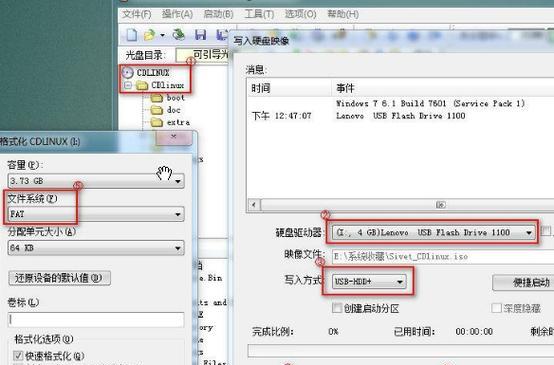Click the 卷标 volume label input field
This screenshot has height=365, width=554.
coord(96,320)
